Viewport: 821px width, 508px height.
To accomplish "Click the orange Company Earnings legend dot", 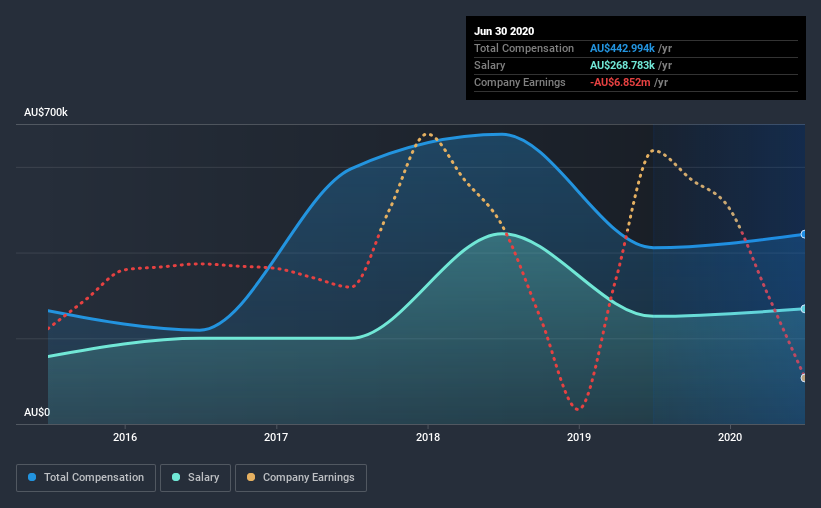I will [251, 477].
